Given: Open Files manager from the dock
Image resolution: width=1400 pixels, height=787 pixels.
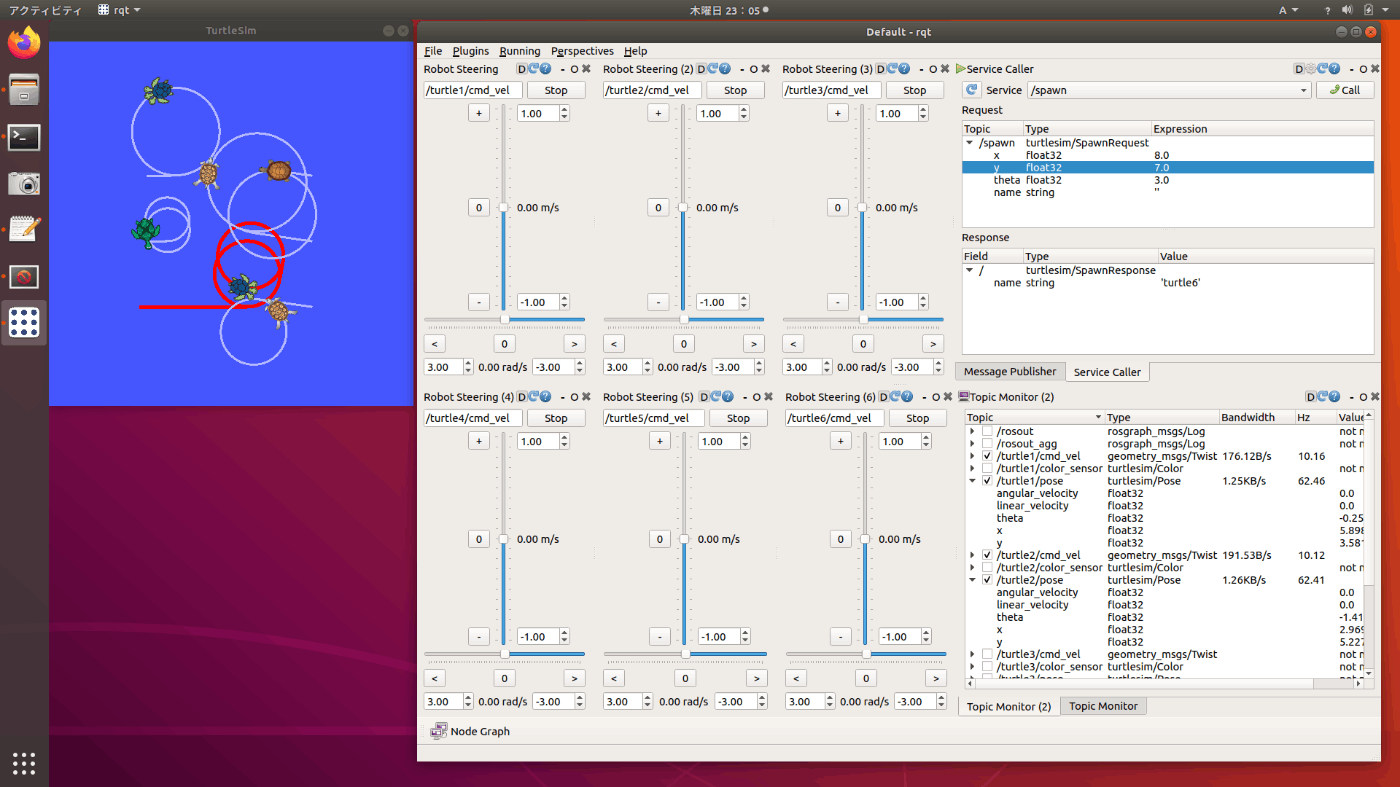Looking at the screenshot, I should pos(24,90).
